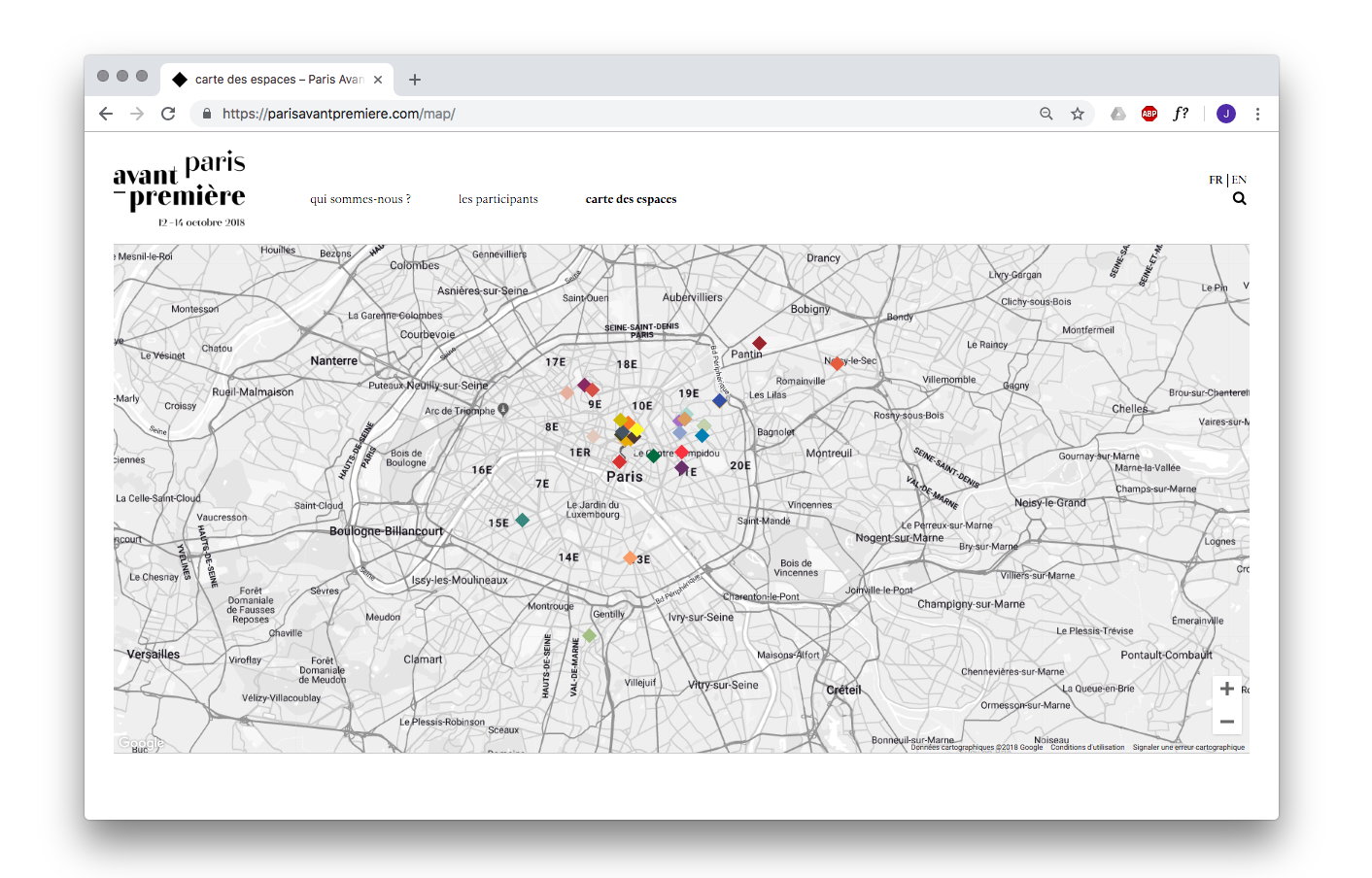Select the teal marker near 15E
This screenshot has width=1372, height=878.
[523, 521]
